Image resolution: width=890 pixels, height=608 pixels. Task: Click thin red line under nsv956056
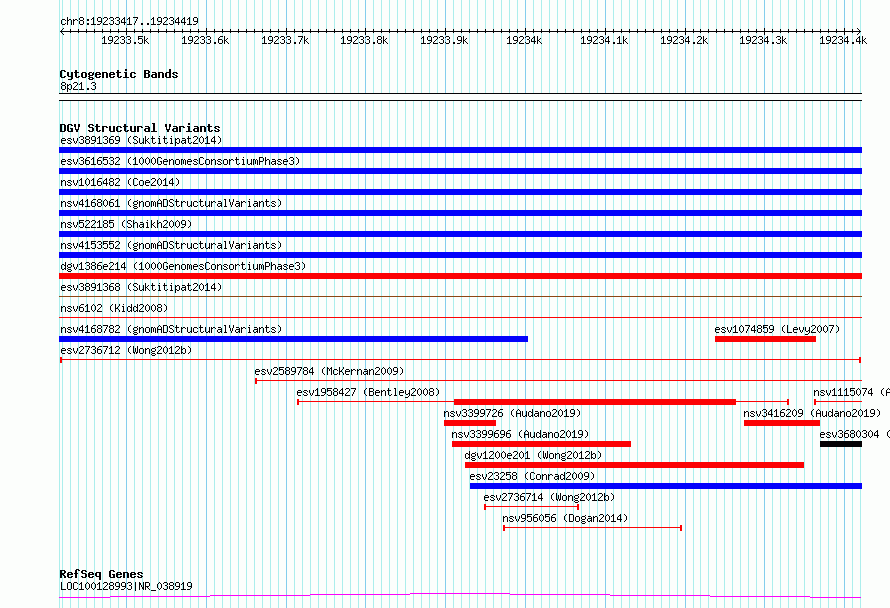pyautogui.click(x=593, y=528)
